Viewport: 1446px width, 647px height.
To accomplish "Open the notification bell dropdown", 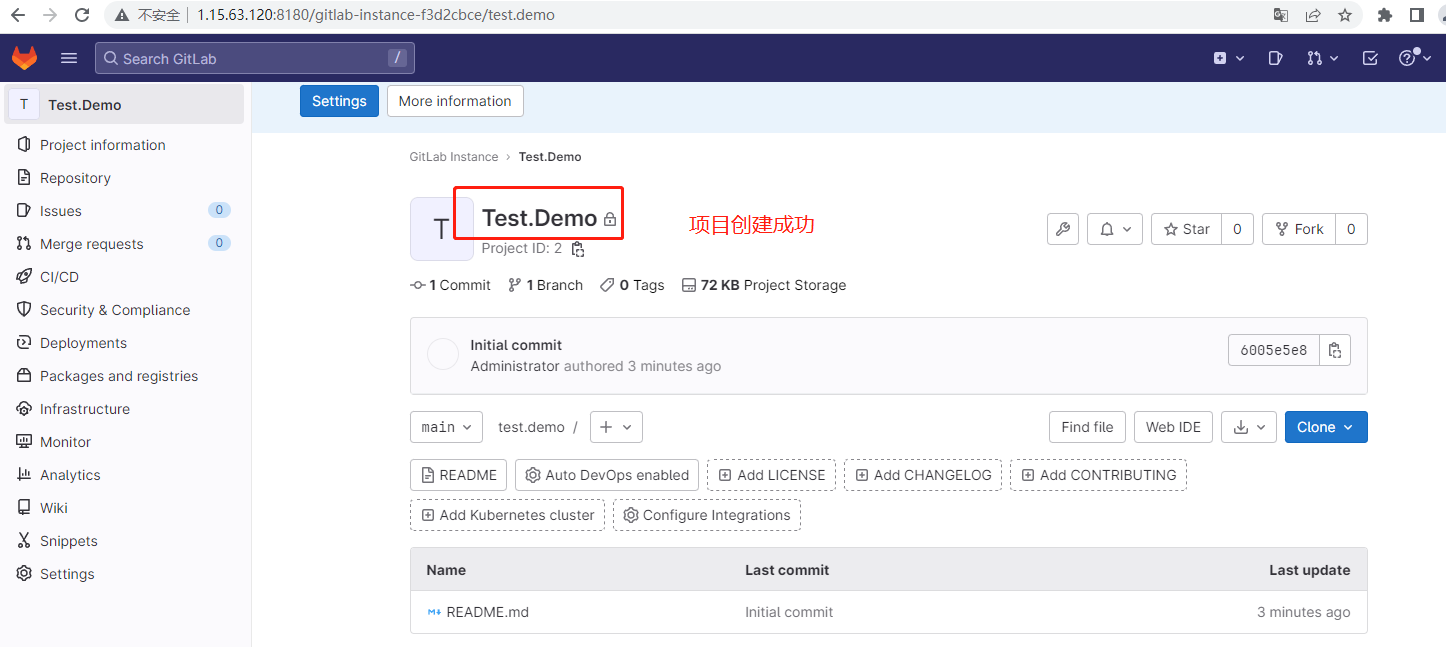I will 1114,229.
